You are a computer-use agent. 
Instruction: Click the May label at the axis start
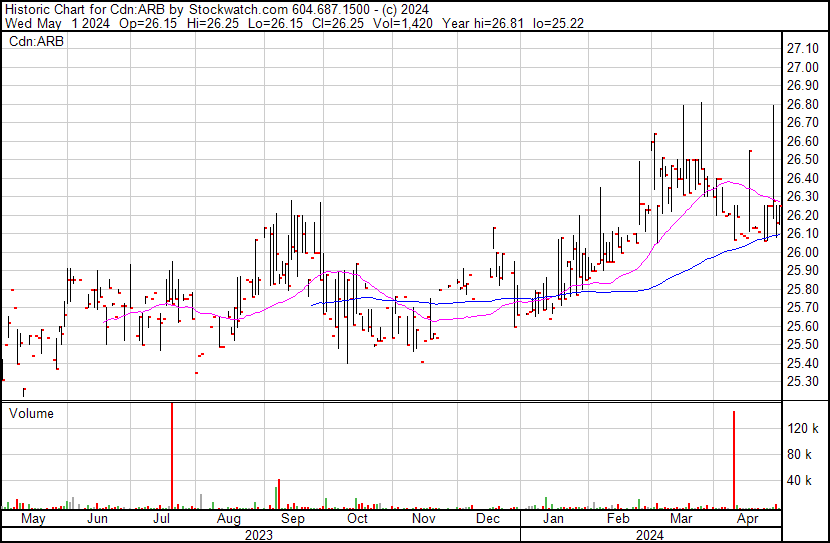32,519
